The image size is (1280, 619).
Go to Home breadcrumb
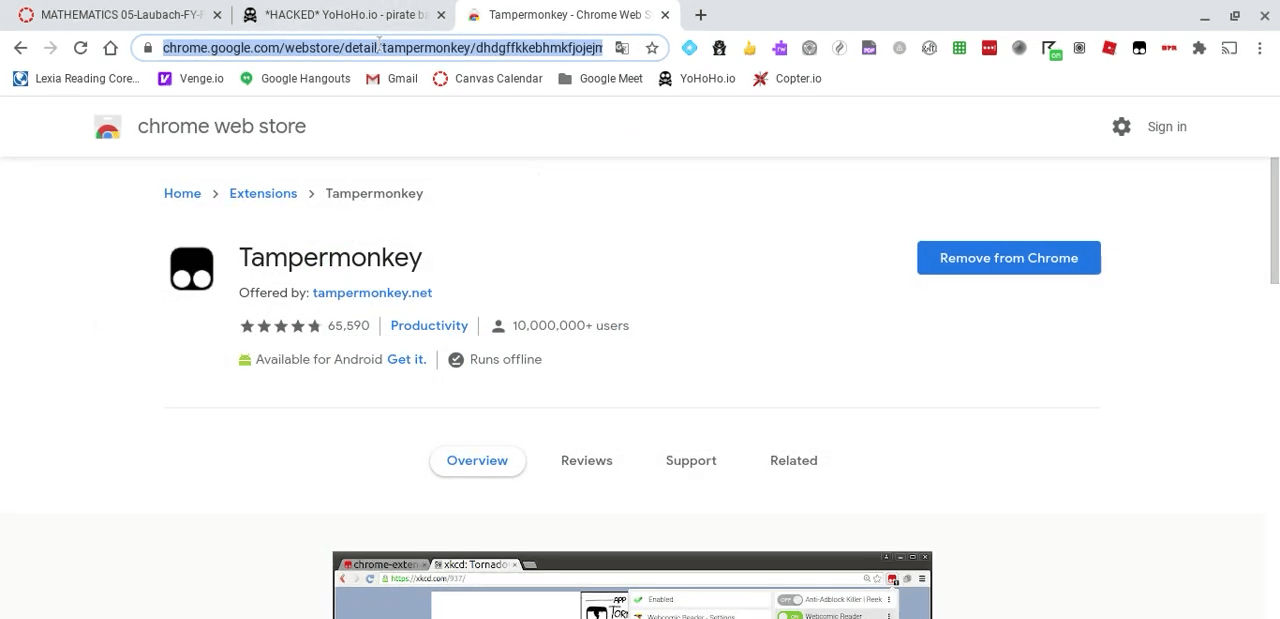[x=182, y=193]
